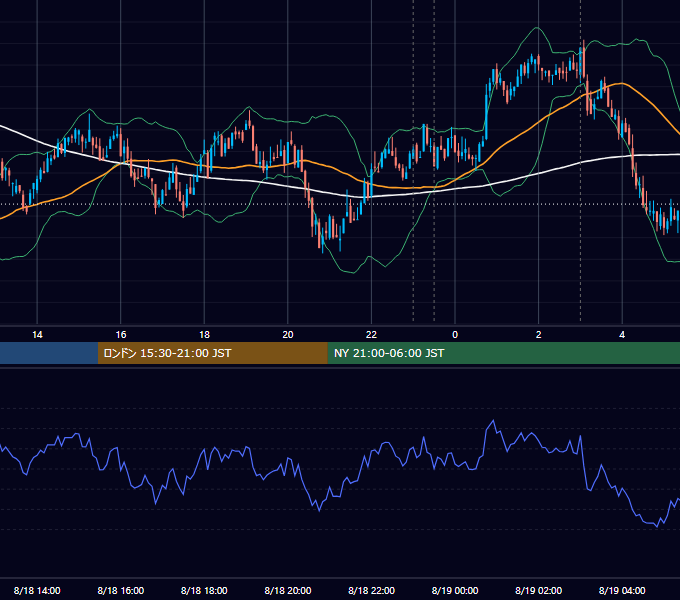The height and width of the screenshot is (600, 680).
Task: Click the 8/18 16:00 date label
Action: pos(121,590)
